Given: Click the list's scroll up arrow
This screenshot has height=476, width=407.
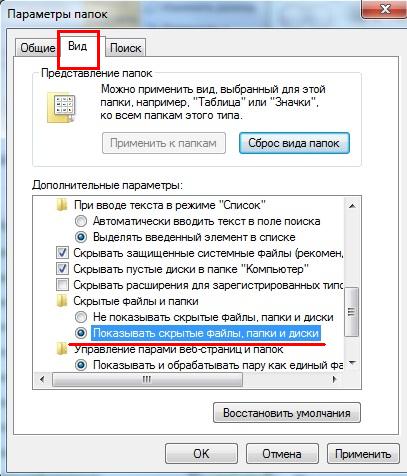Looking at the screenshot, I should click(x=352, y=206).
